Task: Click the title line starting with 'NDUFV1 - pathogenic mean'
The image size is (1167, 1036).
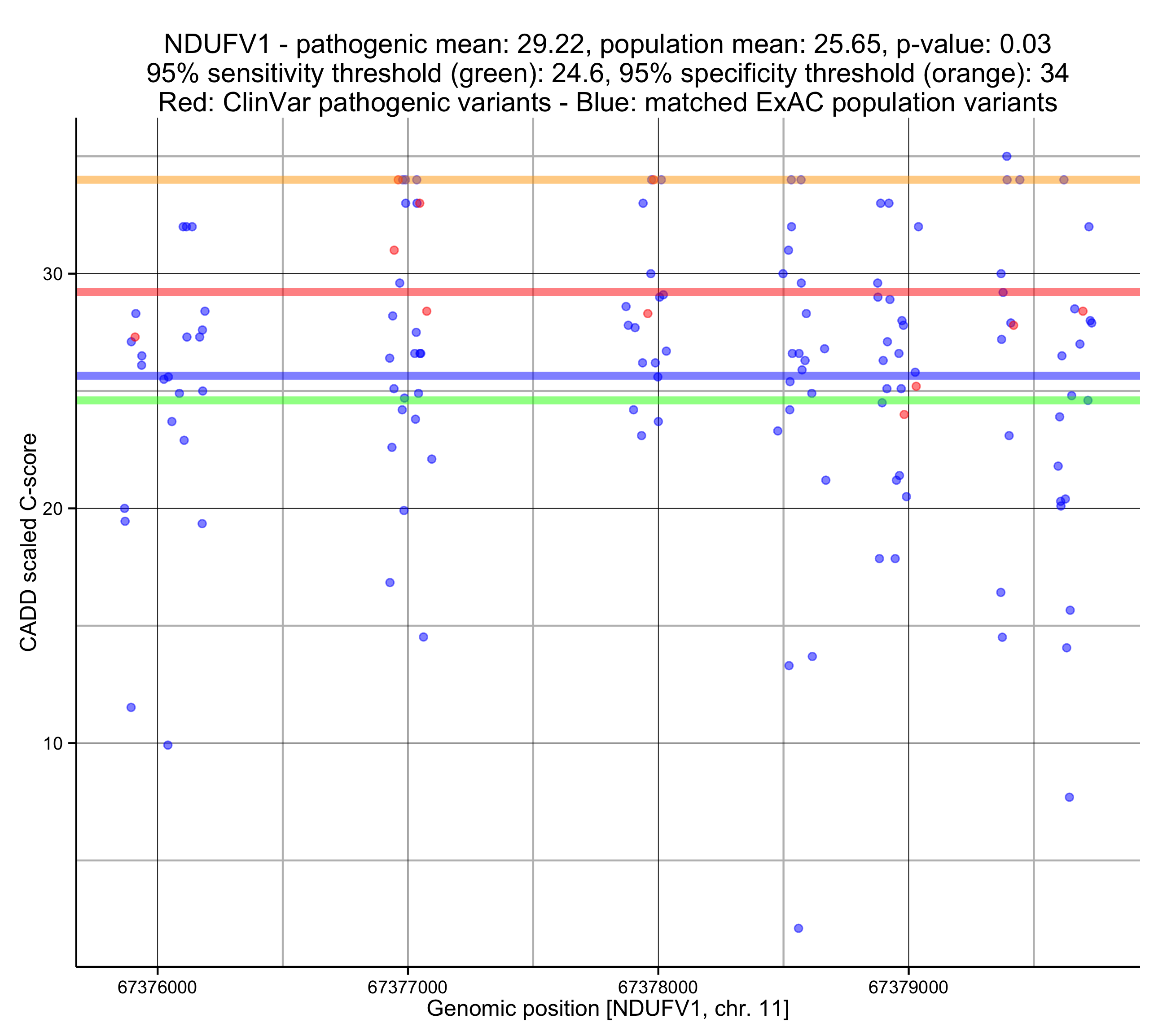Action: pyautogui.click(x=607, y=44)
